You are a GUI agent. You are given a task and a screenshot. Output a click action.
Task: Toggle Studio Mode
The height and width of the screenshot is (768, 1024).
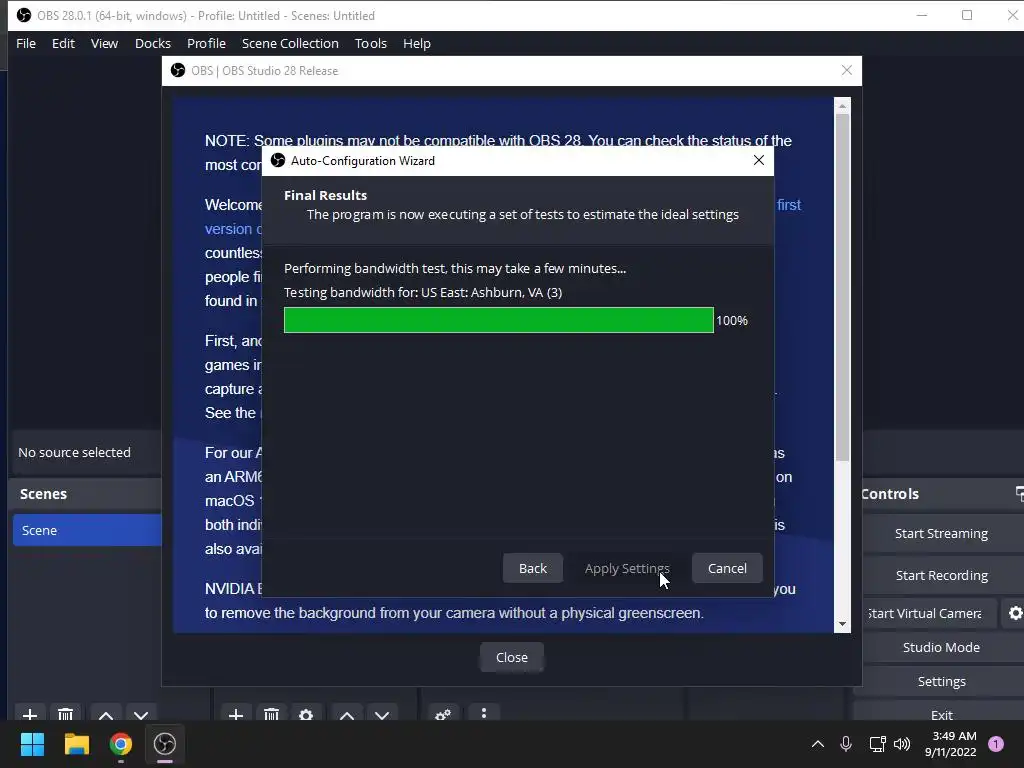pyautogui.click(x=941, y=647)
